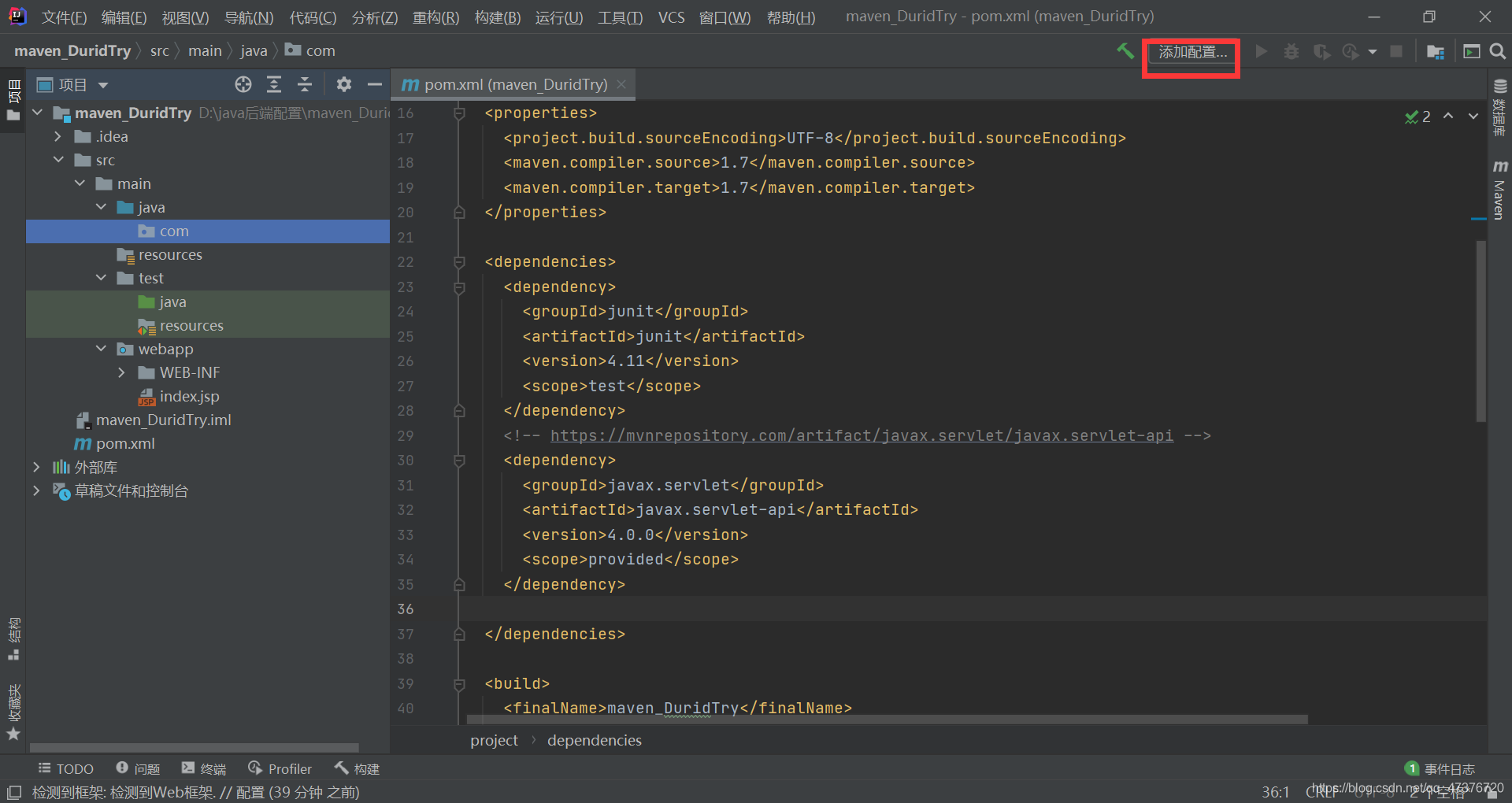Collapse the maven_DuridTry project root
This screenshot has width=1512, height=803.
click(x=37, y=113)
